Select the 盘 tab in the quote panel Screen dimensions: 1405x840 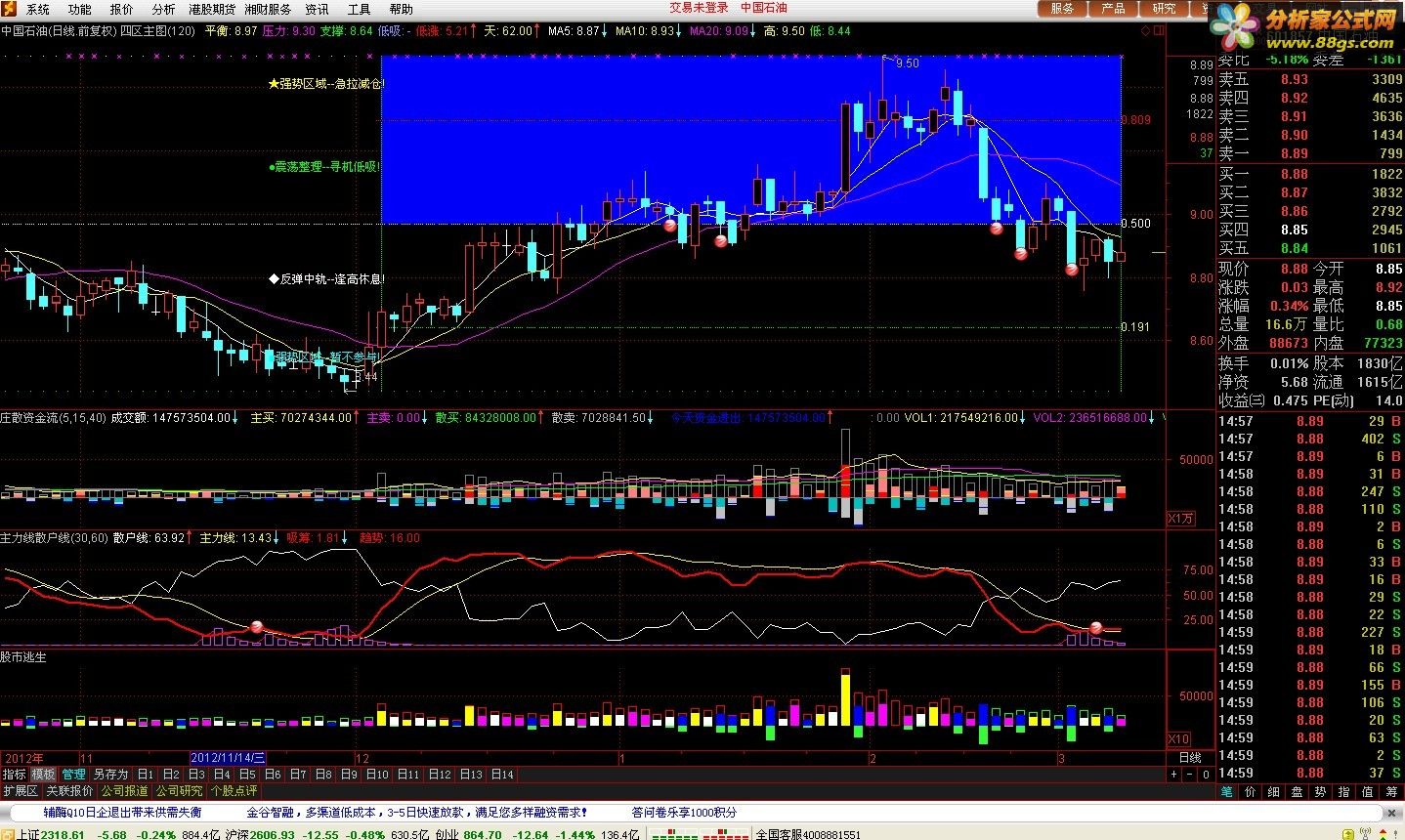pos(1298,792)
